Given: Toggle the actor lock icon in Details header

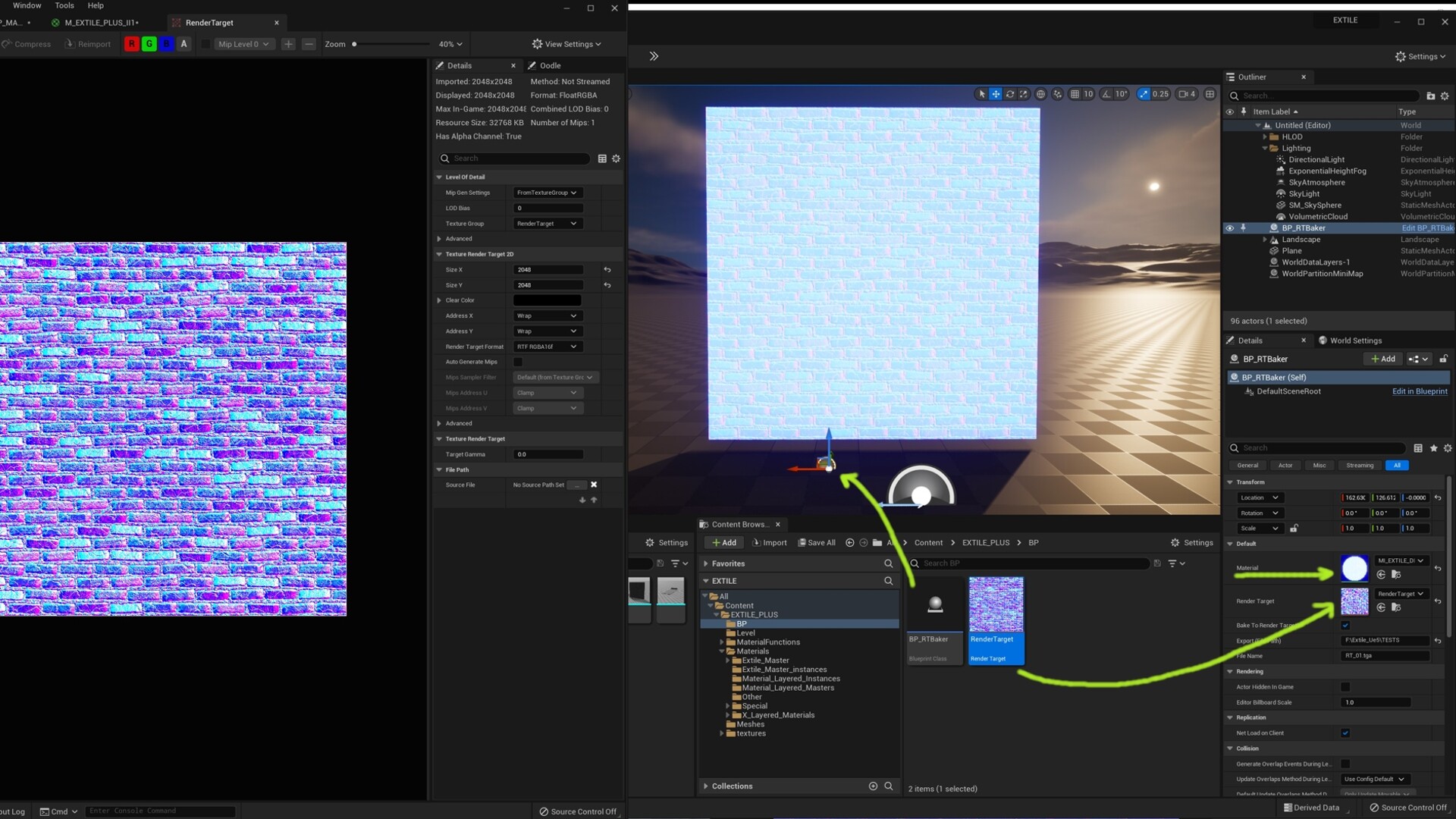Looking at the screenshot, I should pyautogui.click(x=1443, y=359).
